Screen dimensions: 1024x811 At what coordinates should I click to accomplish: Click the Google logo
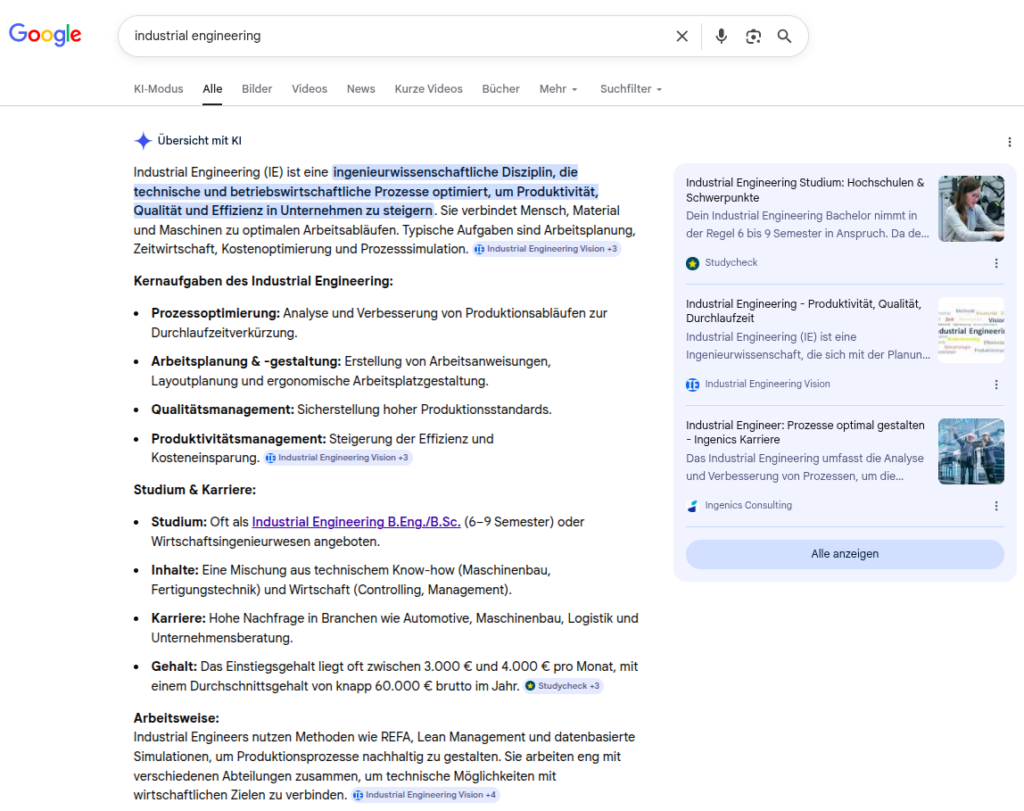click(44, 34)
